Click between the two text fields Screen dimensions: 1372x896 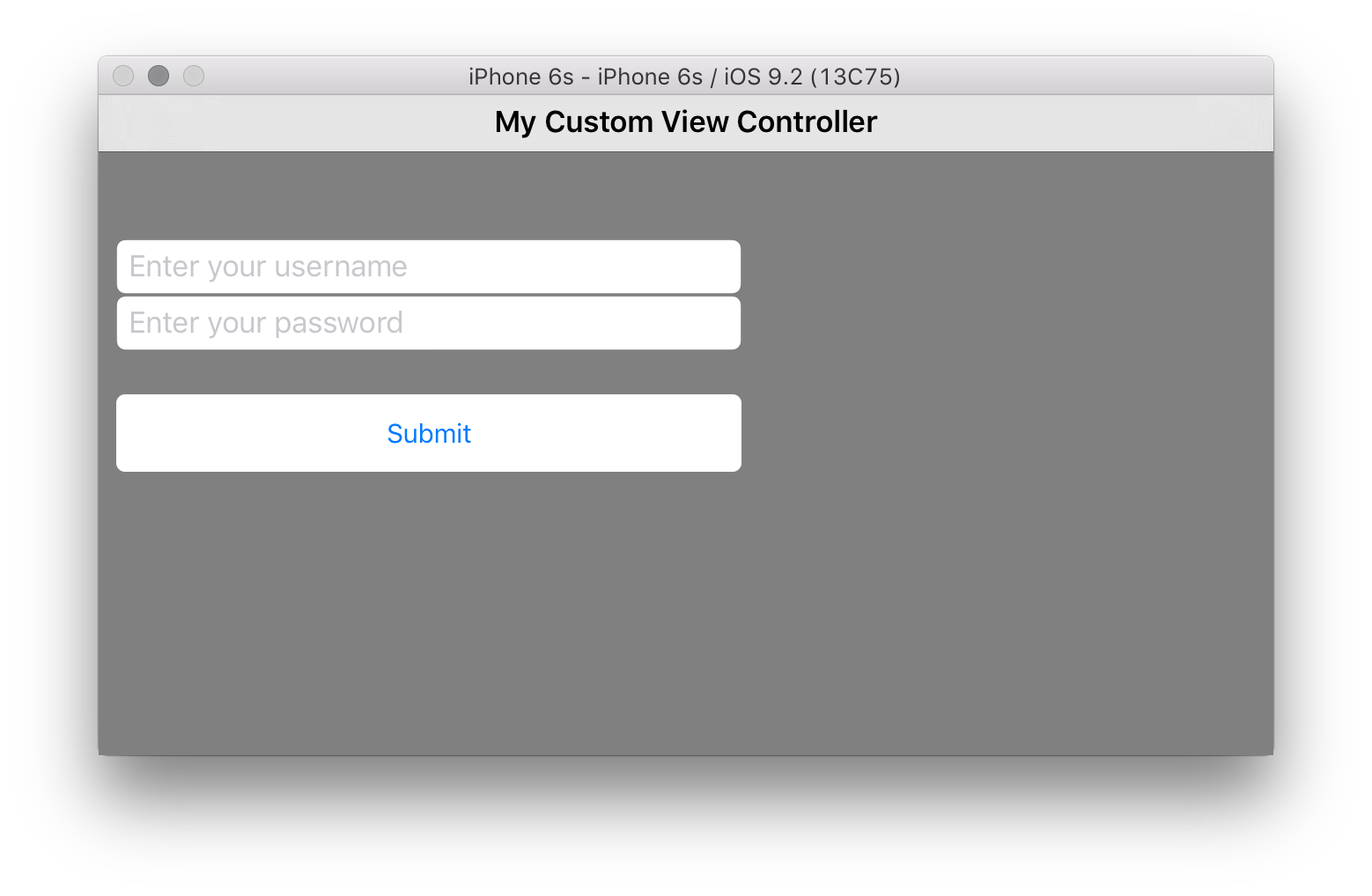[x=429, y=295]
